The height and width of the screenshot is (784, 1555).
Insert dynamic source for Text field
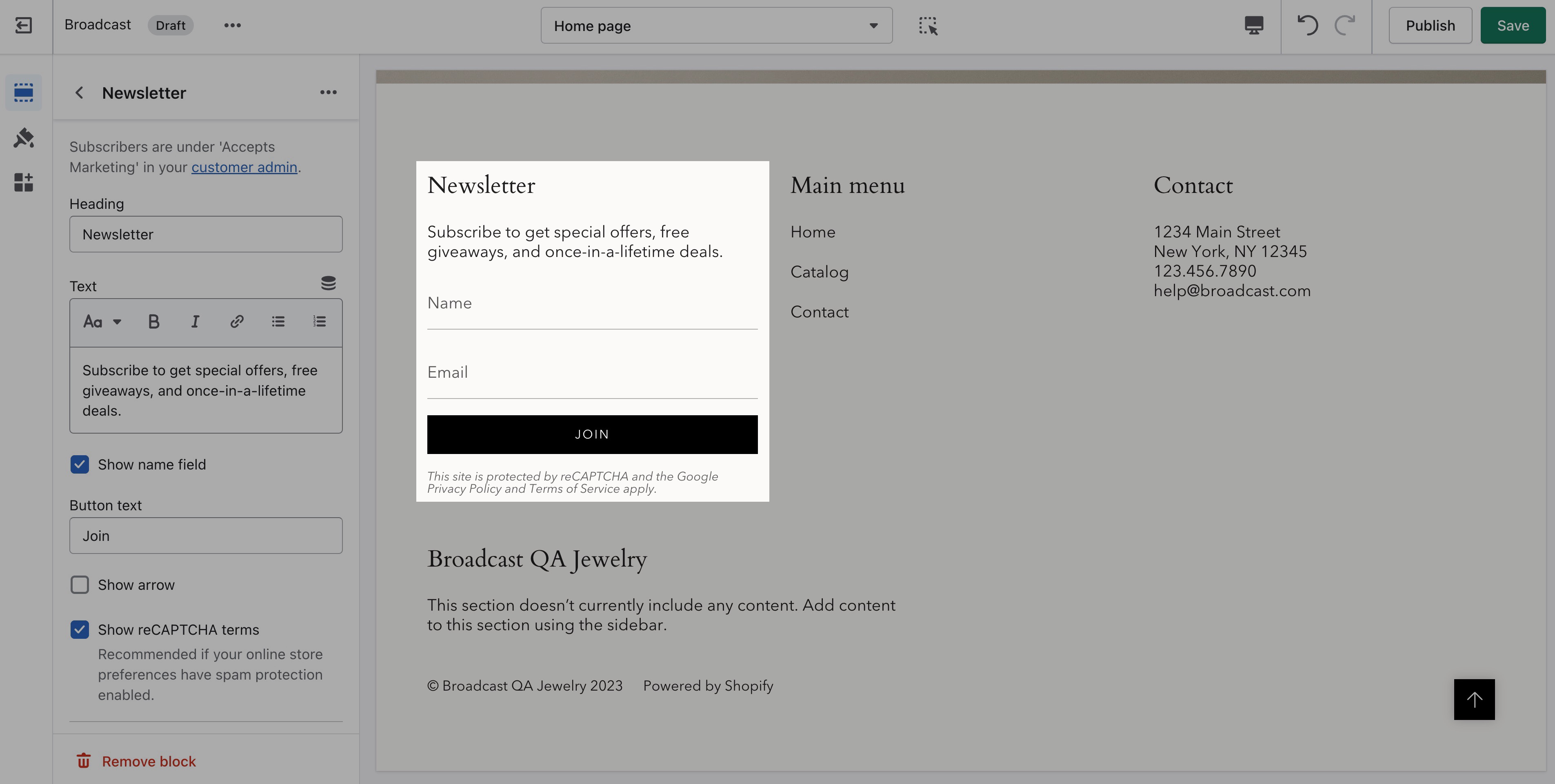point(328,283)
